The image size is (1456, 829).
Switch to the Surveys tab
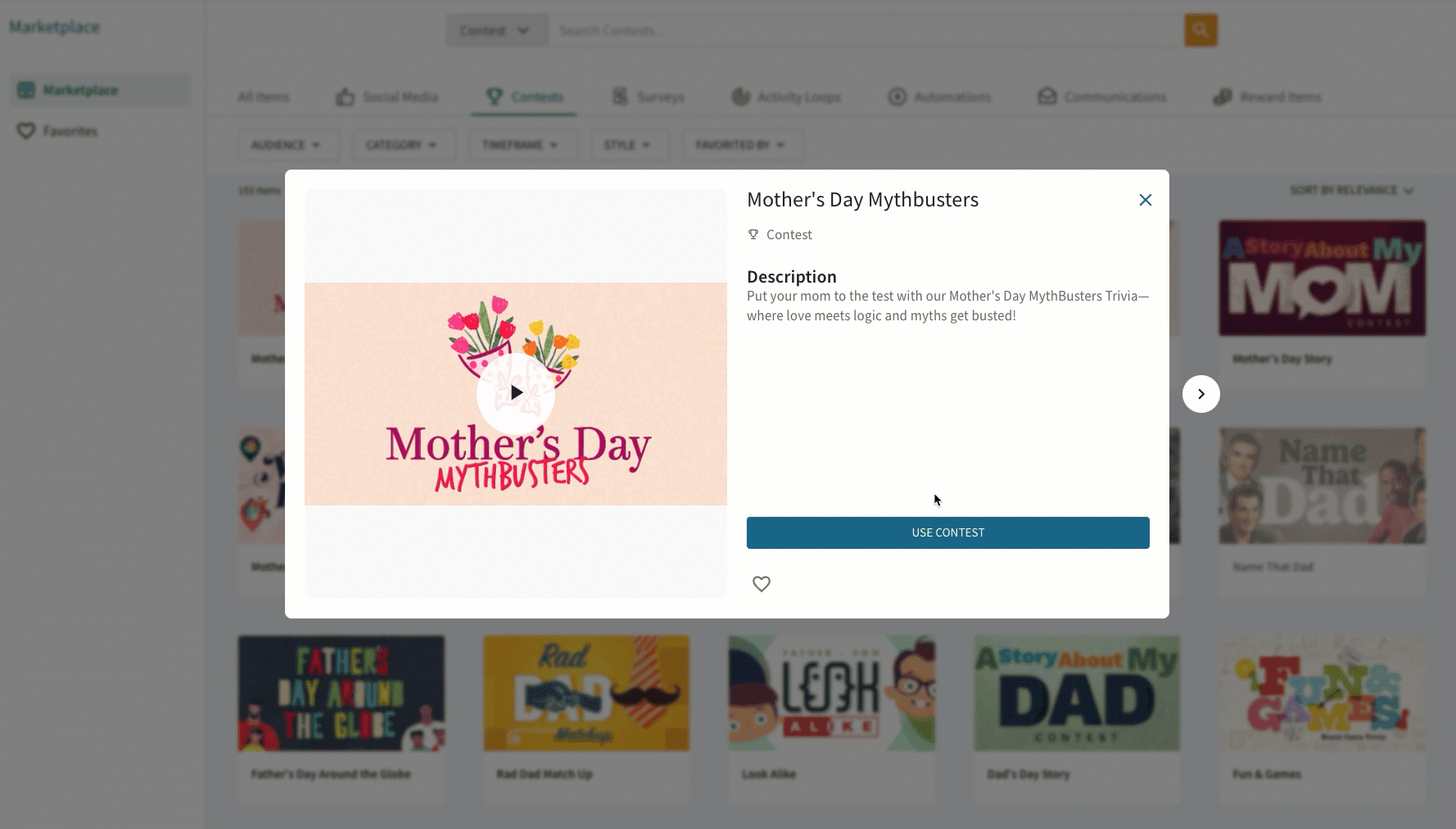click(649, 97)
